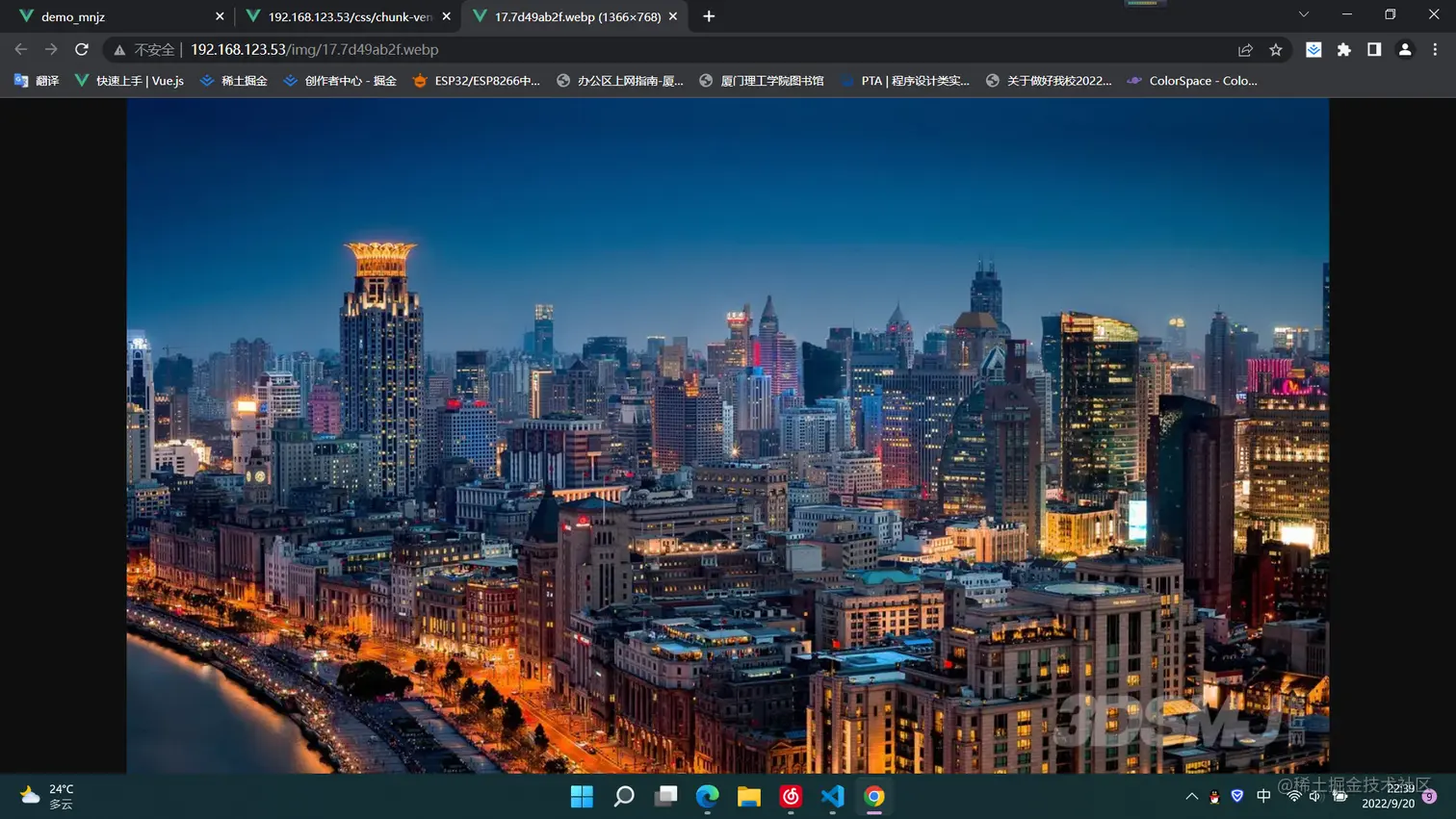Share this page via the share icon
This screenshot has height=819, width=1456.
pos(1245,49)
